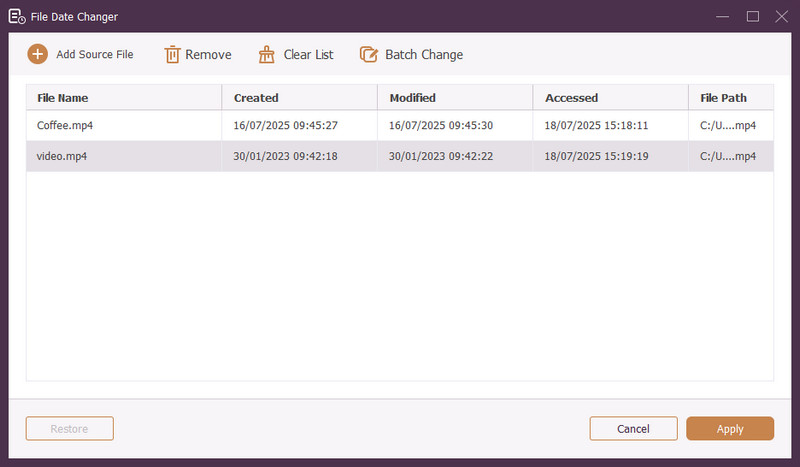Screen dimensions: 800x467
Task: Click the Remove trash bin icon
Action: click(173, 54)
